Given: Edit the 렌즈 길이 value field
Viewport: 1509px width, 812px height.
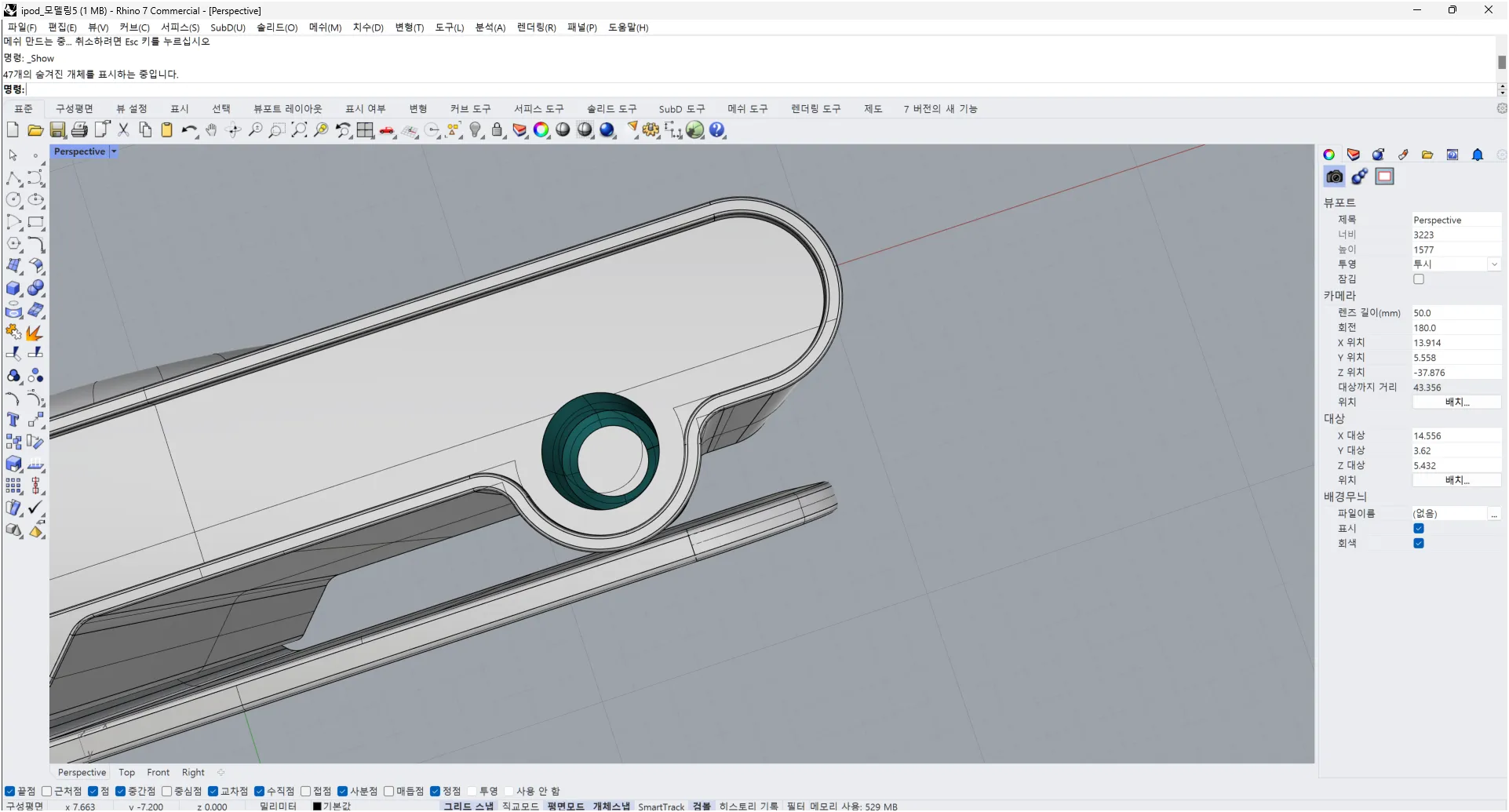Looking at the screenshot, I should tap(1456, 313).
